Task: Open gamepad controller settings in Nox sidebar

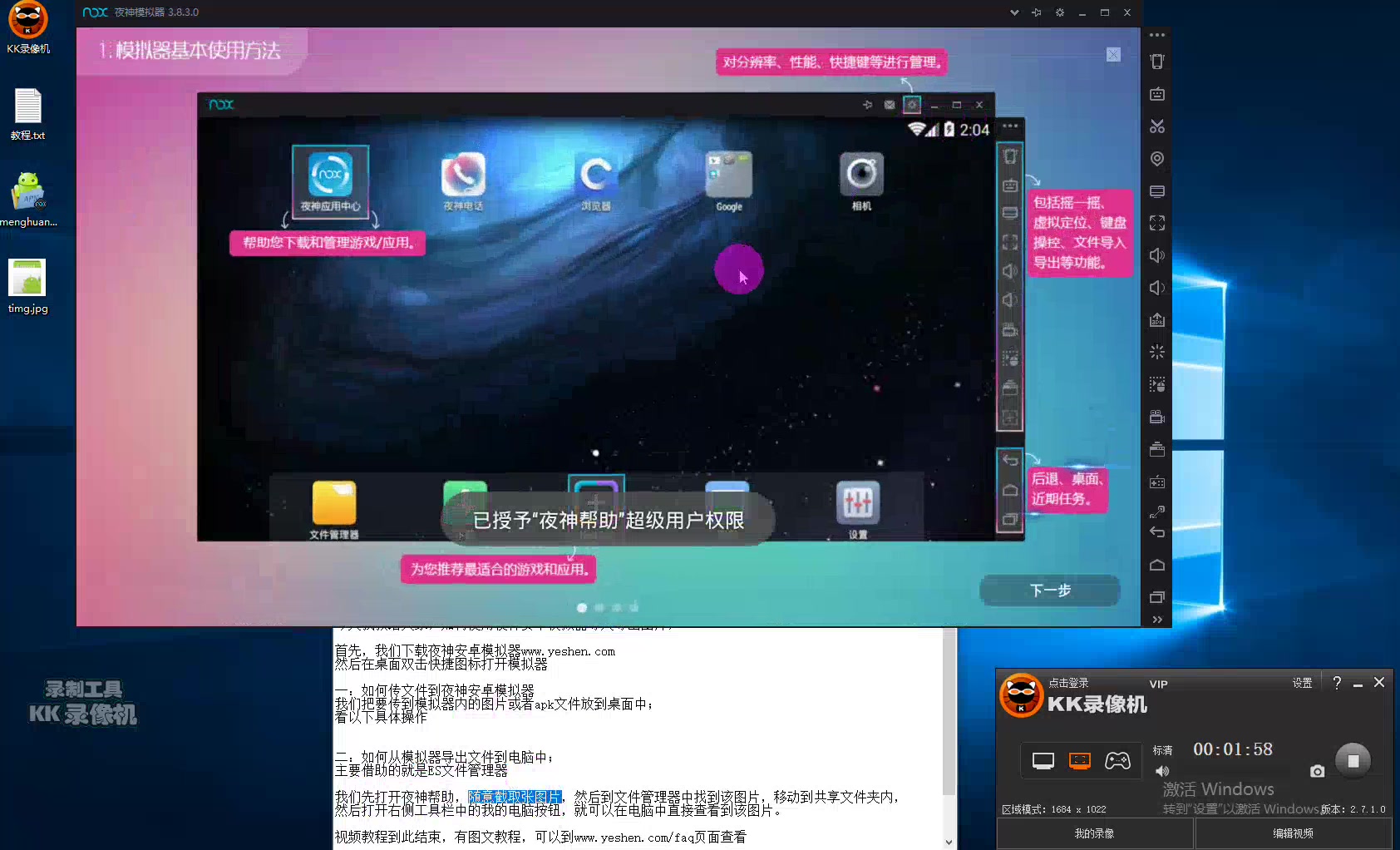Action: click(x=1156, y=482)
